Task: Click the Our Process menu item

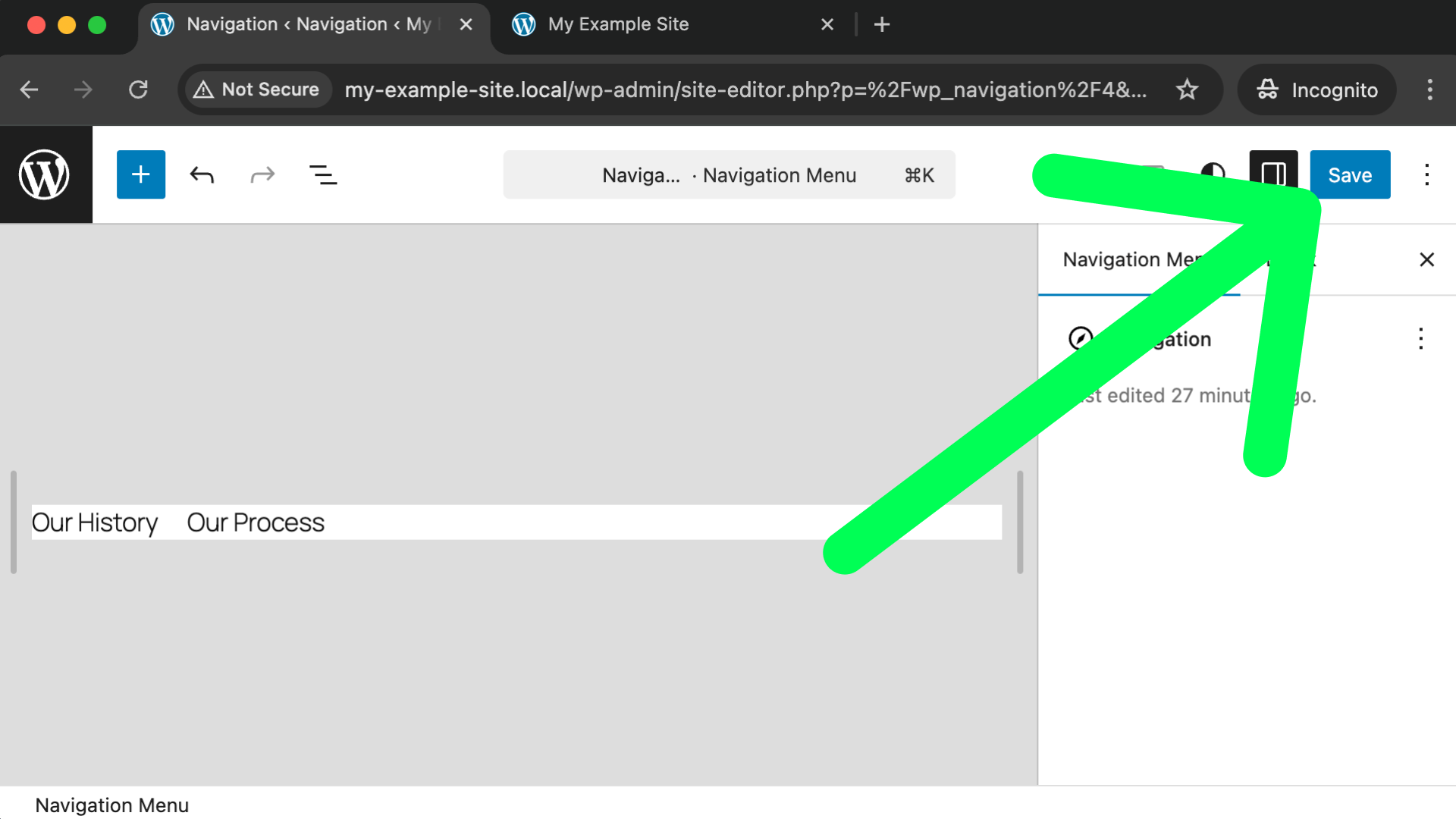Action: [x=256, y=522]
